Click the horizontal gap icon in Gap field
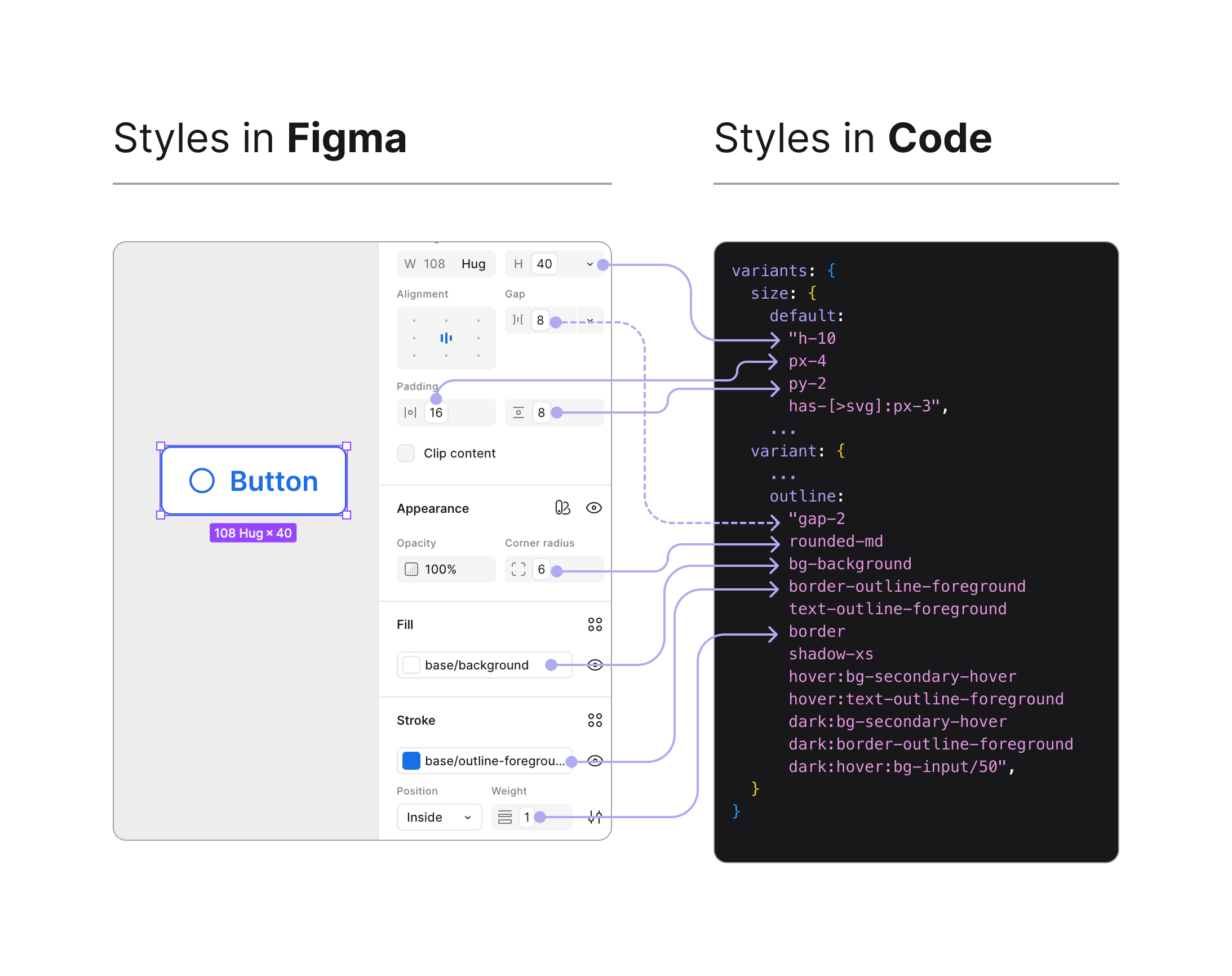The height and width of the screenshot is (976, 1232). pos(518,320)
